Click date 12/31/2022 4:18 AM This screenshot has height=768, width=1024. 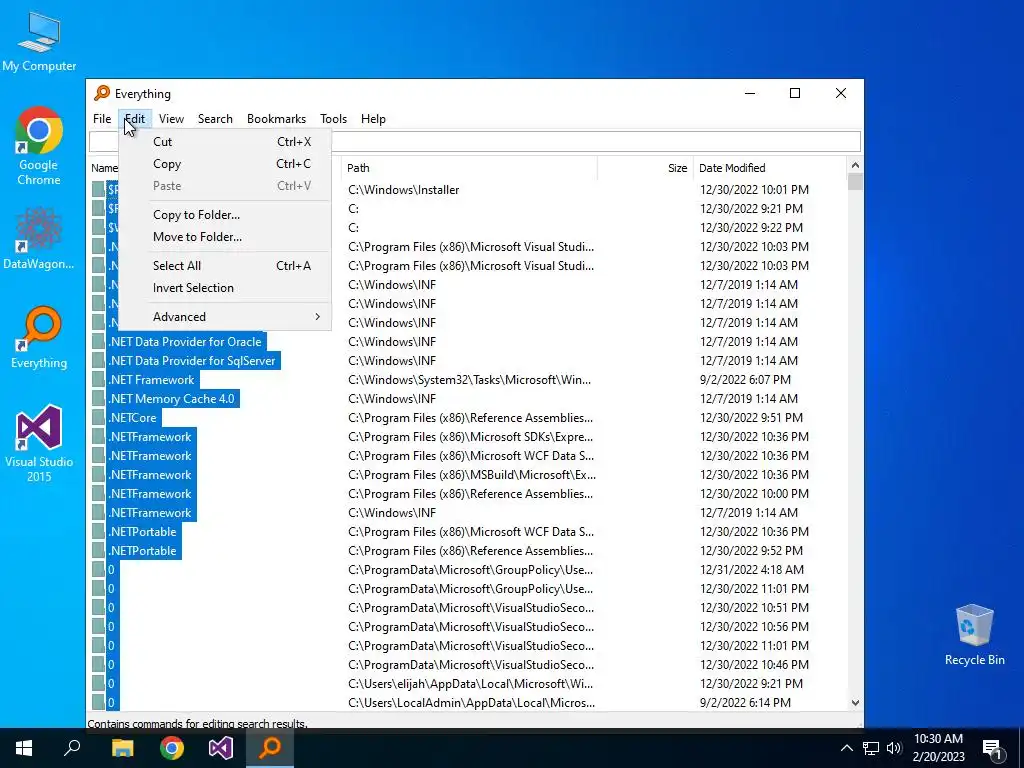pos(752,569)
